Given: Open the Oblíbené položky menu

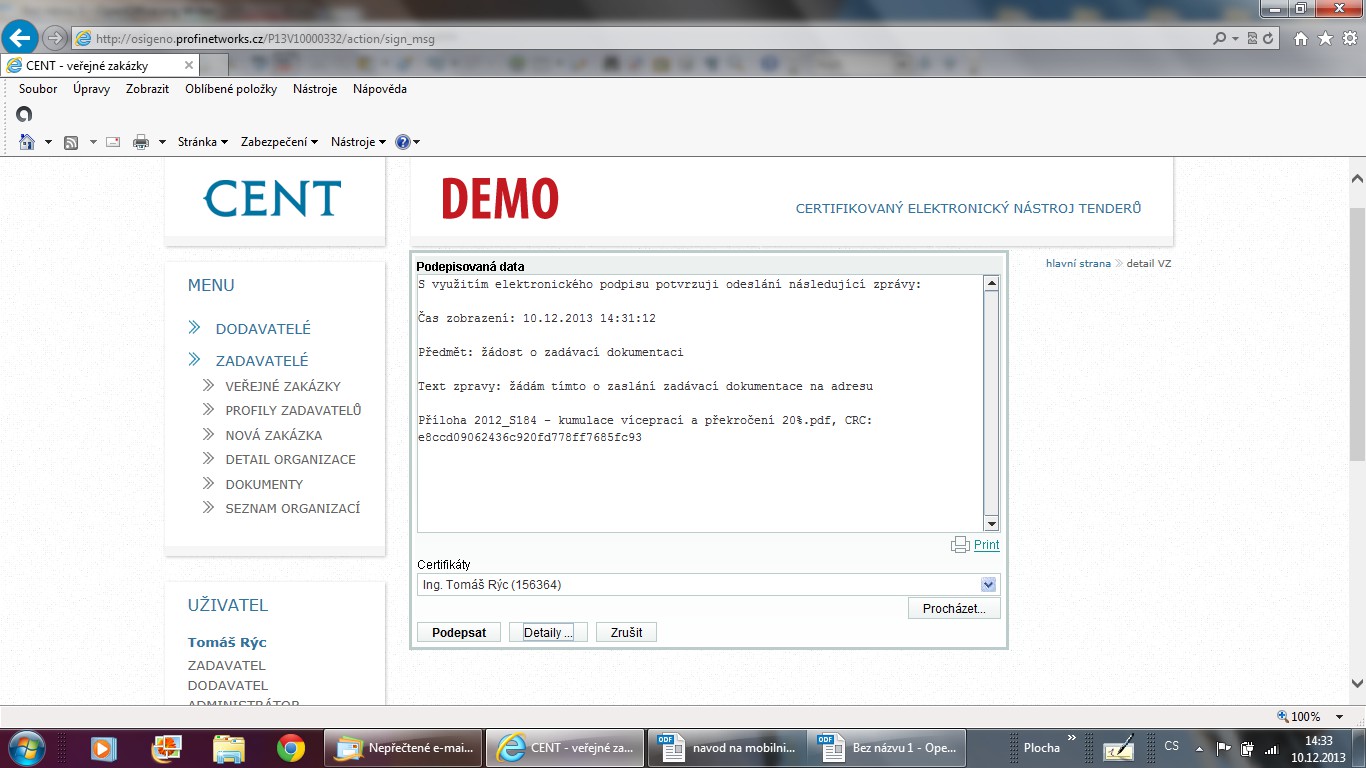Looking at the screenshot, I should 231,89.
